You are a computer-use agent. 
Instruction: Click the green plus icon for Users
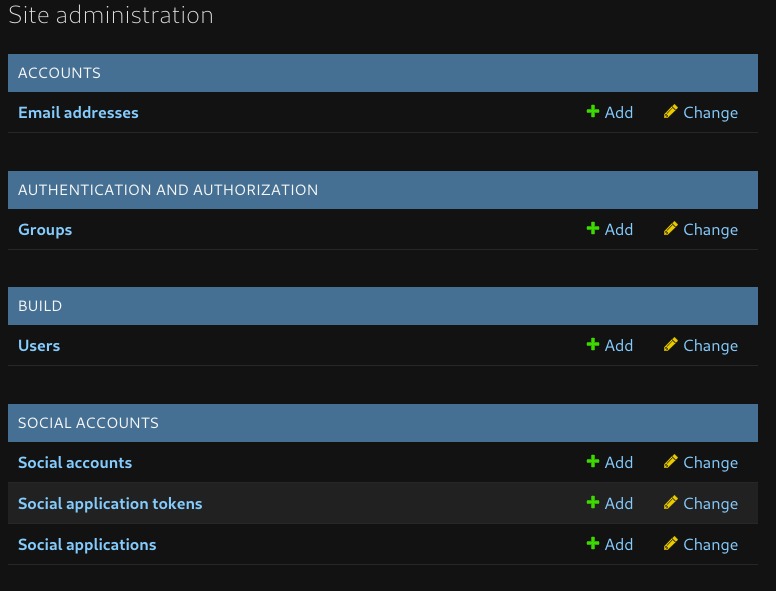(592, 344)
